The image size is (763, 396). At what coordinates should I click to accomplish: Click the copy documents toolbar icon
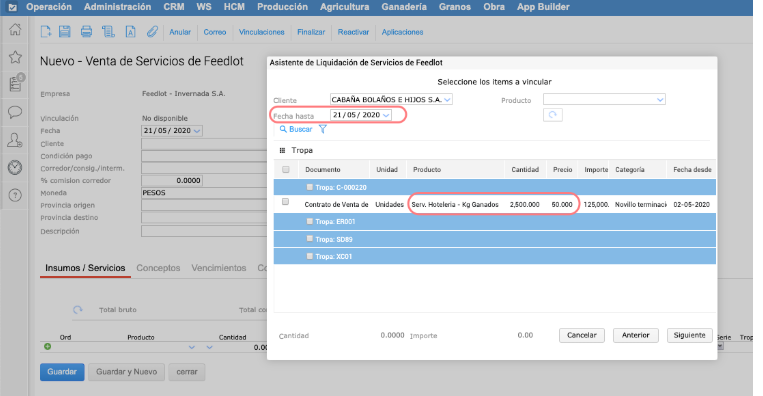[108, 32]
